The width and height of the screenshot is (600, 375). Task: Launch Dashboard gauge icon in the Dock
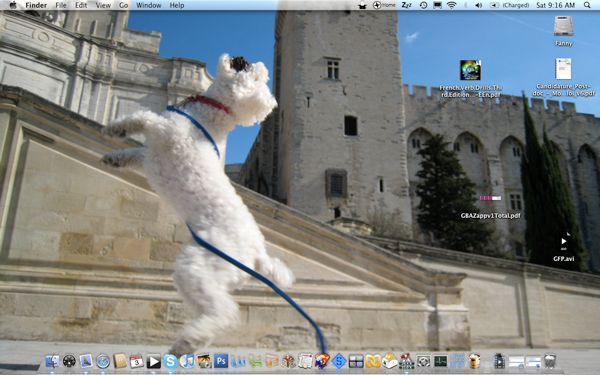[x=69, y=361]
